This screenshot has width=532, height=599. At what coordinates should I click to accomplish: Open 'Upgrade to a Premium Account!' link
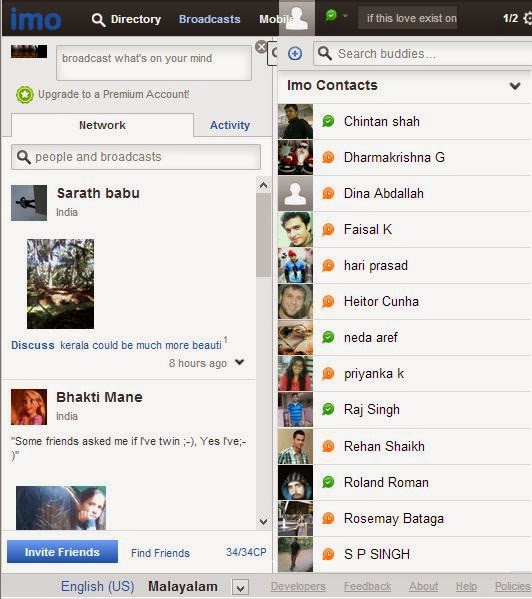pyautogui.click(x=113, y=94)
